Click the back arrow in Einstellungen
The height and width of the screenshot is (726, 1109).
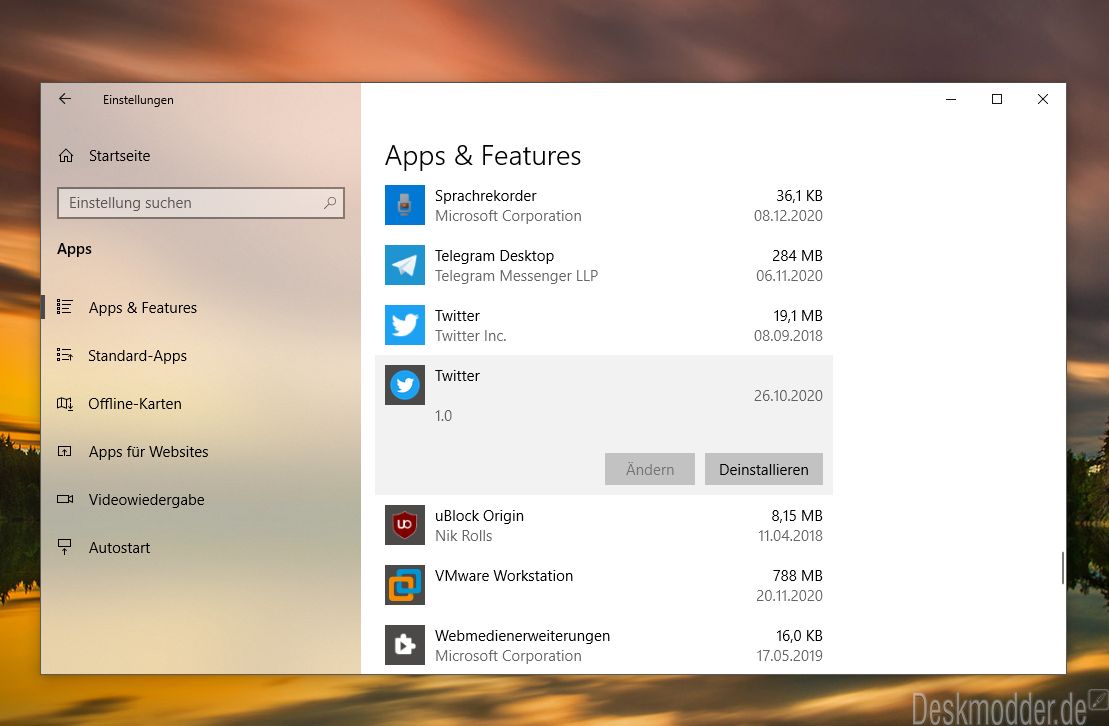65,99
